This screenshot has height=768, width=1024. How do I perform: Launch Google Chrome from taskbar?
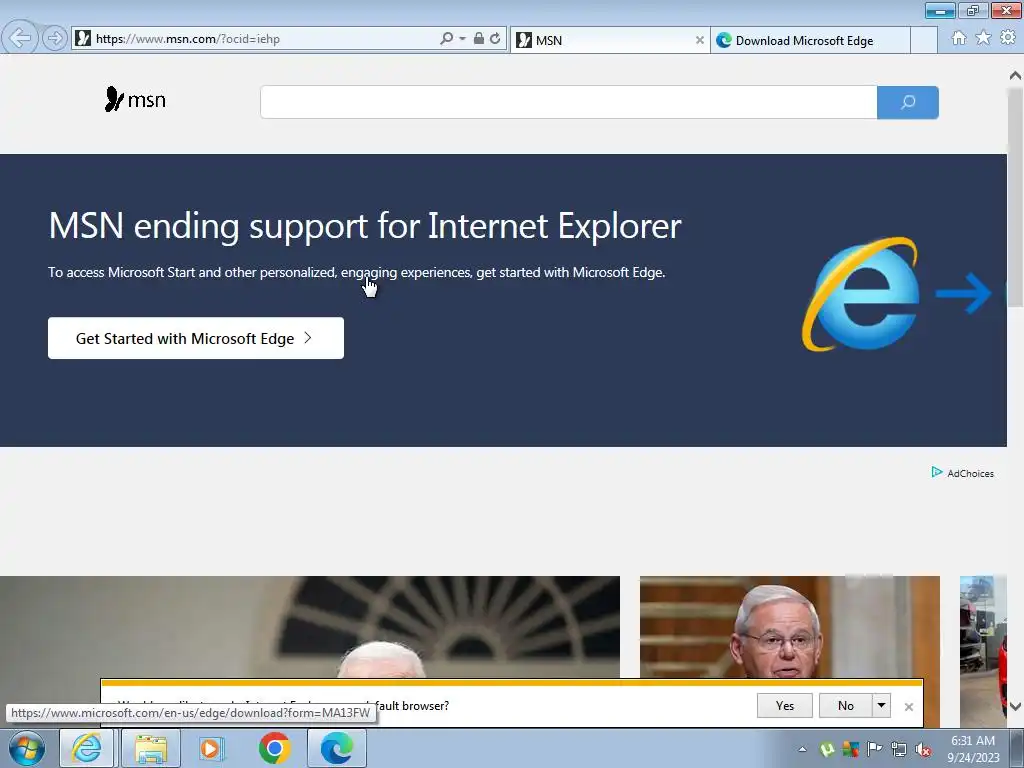point(274,748)
